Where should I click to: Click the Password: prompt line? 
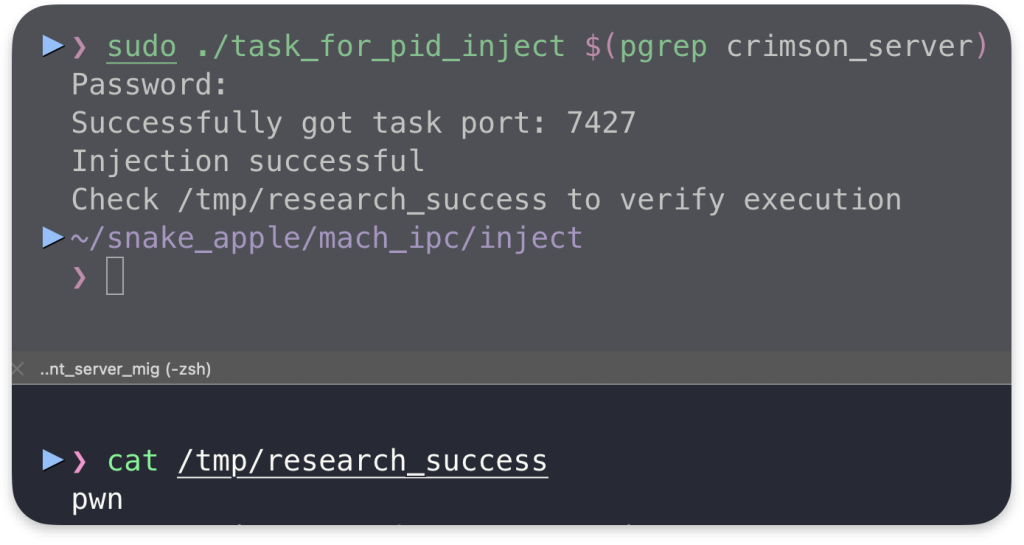pos(150,85)
